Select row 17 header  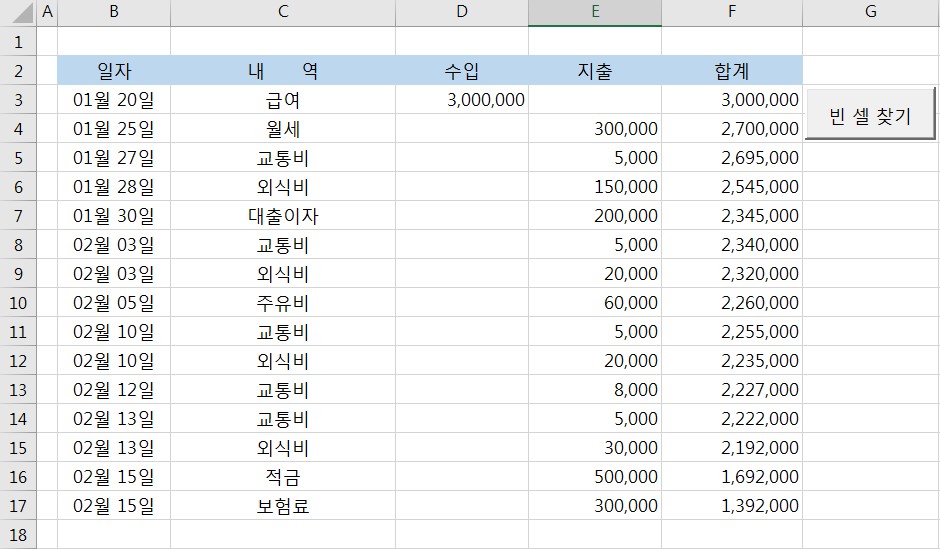coord(18,506)
